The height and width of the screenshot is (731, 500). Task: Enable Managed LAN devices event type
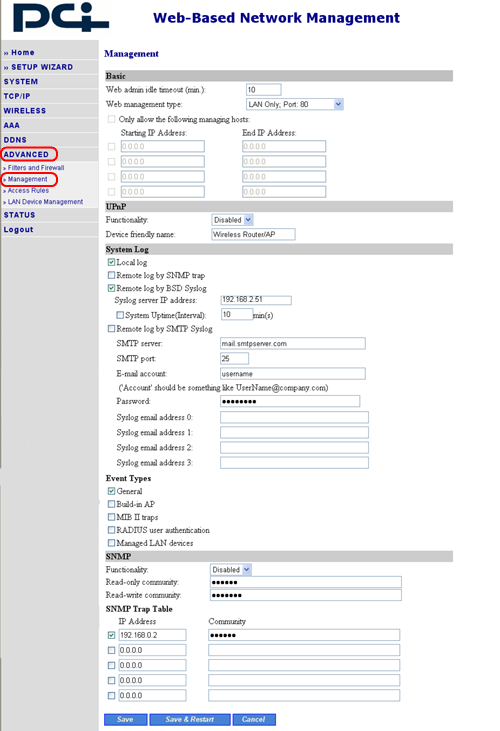111,543
